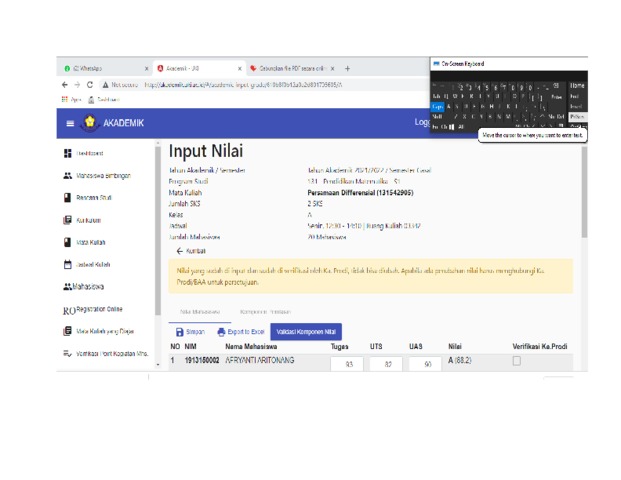
Task: Click the Tugas score field for AFRYANTI
Action: pos(347,365)
